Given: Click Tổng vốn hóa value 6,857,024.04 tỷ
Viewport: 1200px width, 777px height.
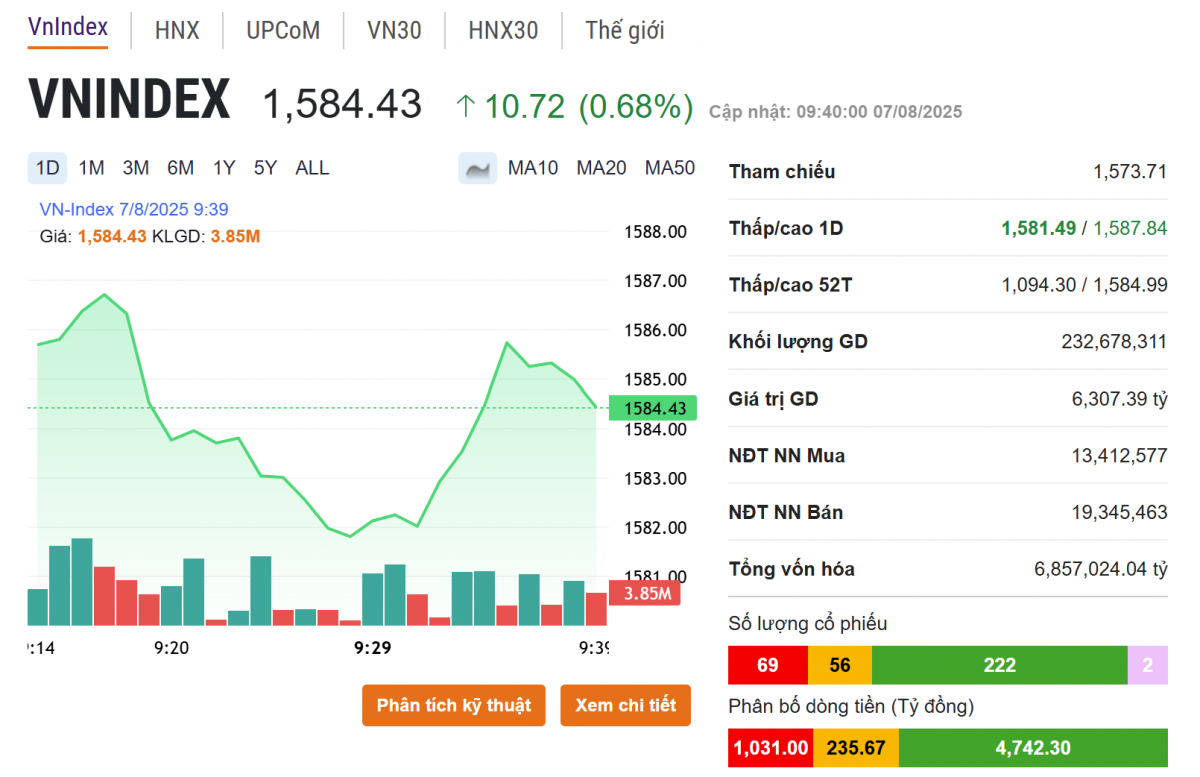Looking at the screenshot, I should point(1101,570).
